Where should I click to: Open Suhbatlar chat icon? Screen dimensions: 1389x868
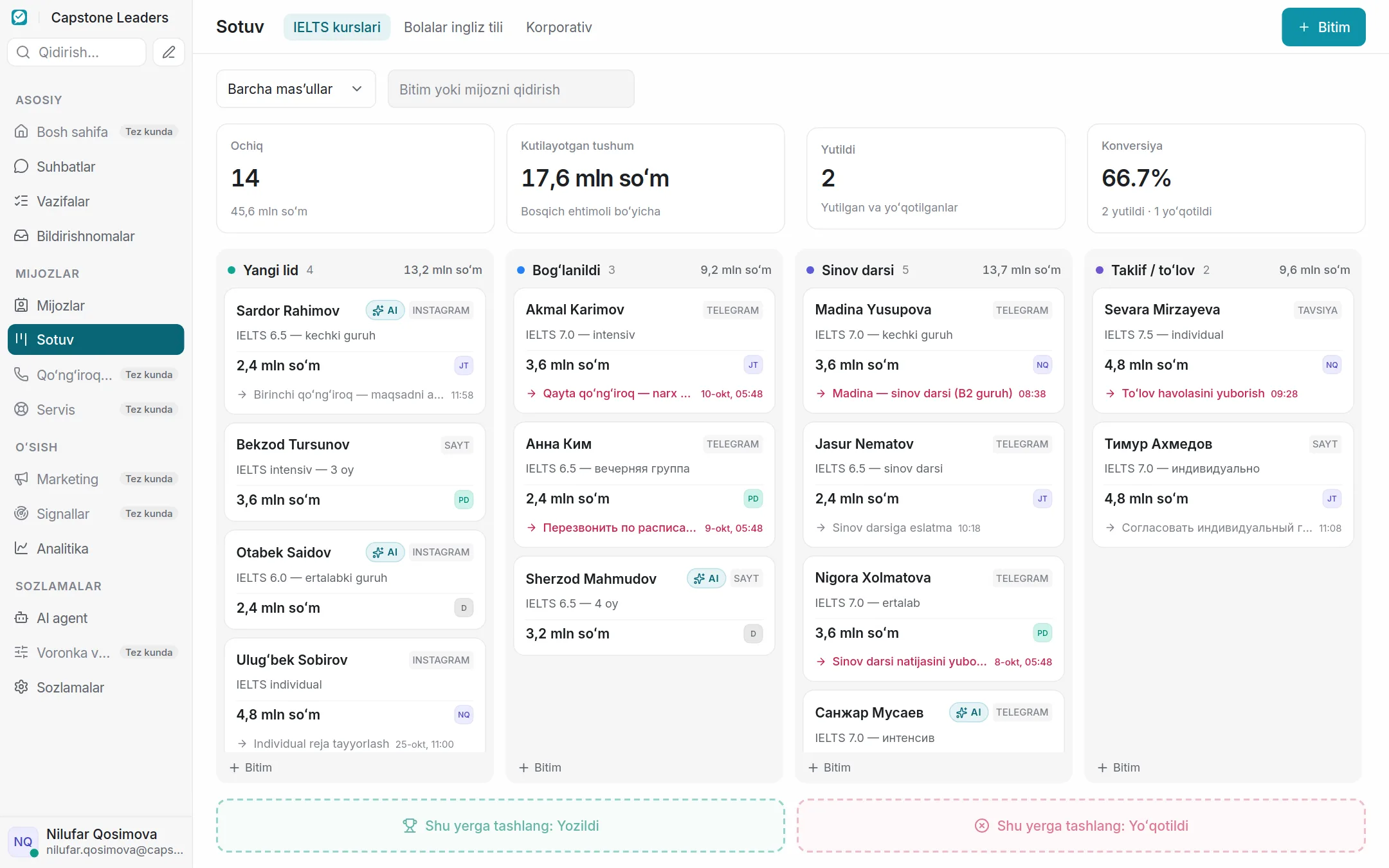point(21,167)
